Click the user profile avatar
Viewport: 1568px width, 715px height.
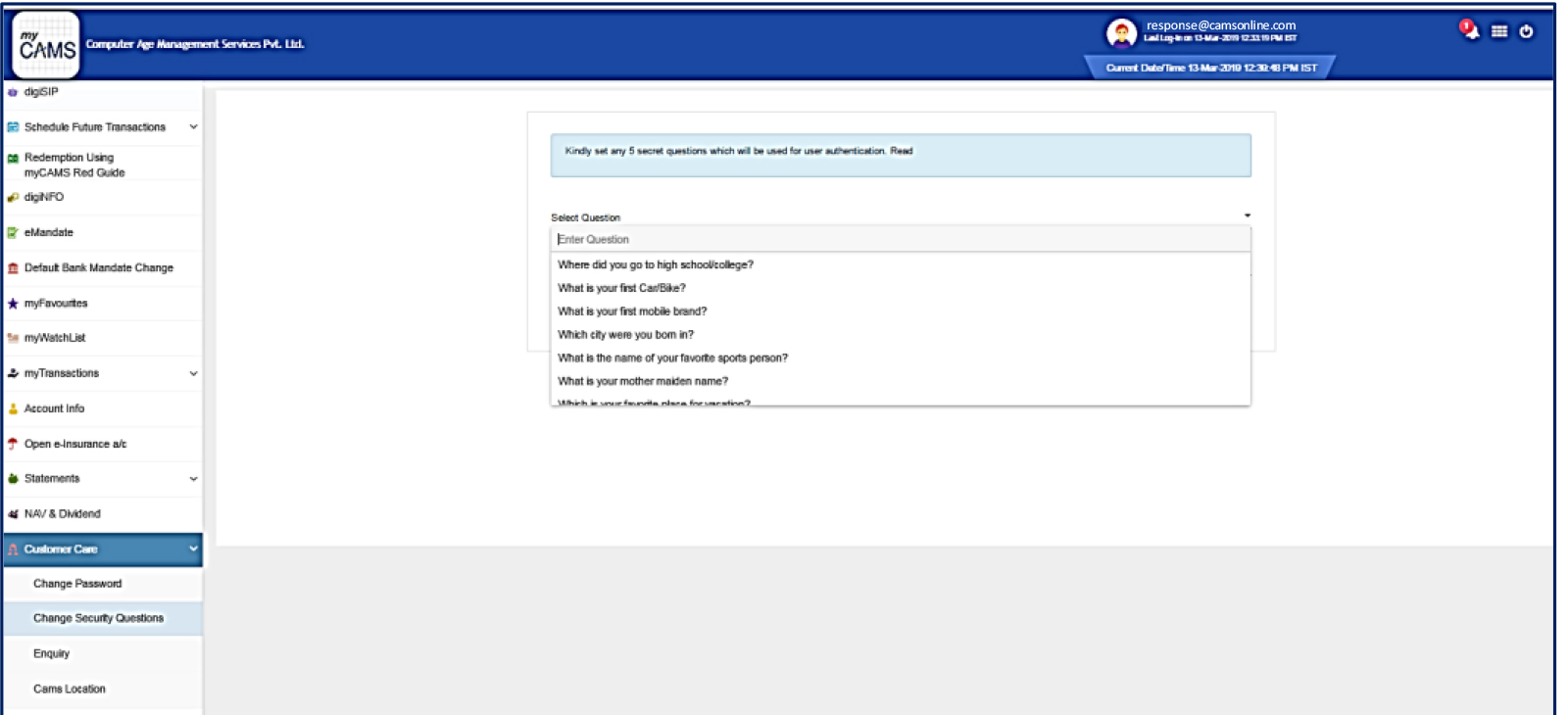click(1120, 33)
